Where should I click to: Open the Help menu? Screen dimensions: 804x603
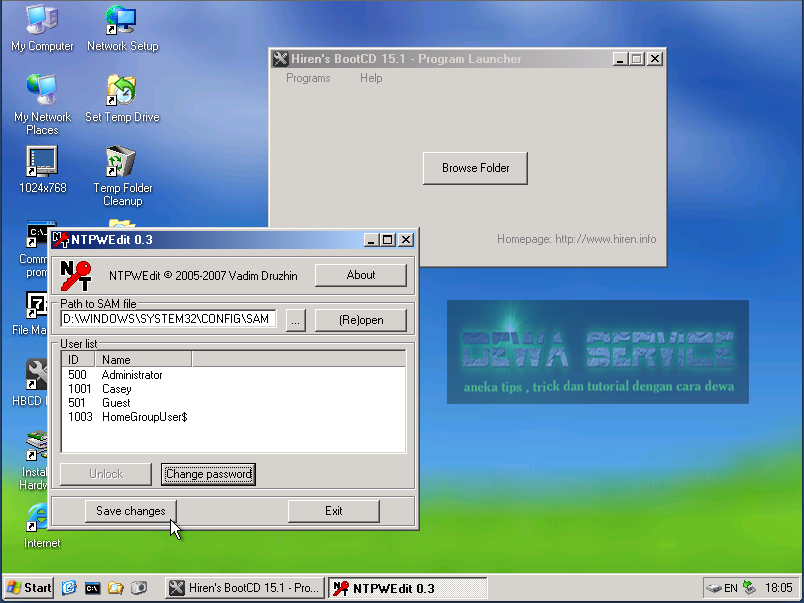click(371, 78)
